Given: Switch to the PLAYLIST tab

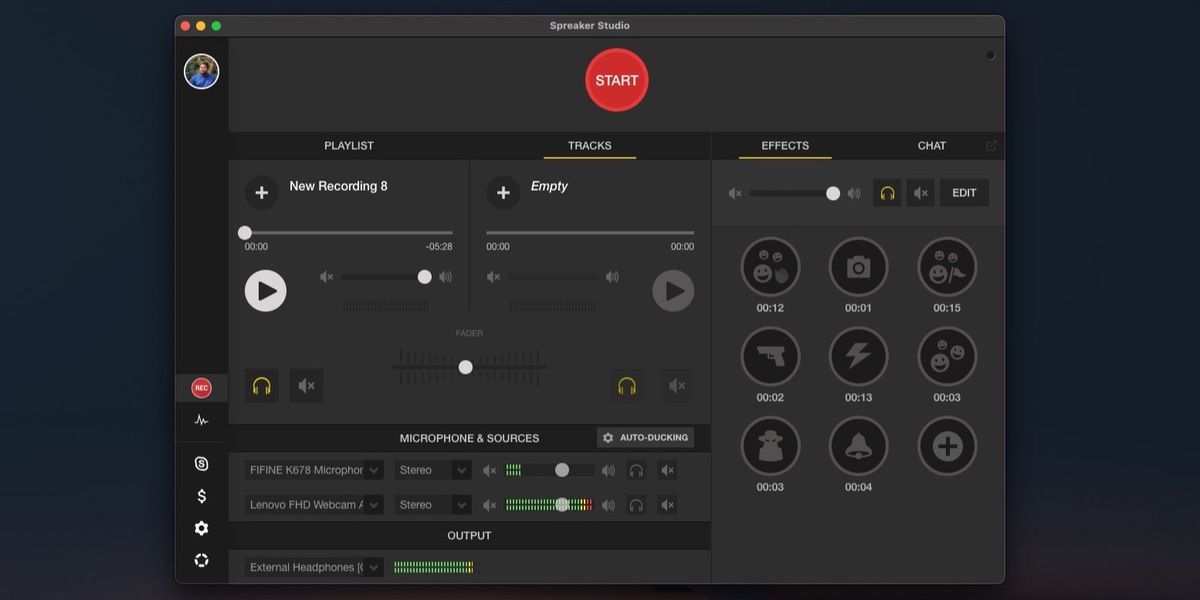Looking at the screenshot, I should 349,146.
